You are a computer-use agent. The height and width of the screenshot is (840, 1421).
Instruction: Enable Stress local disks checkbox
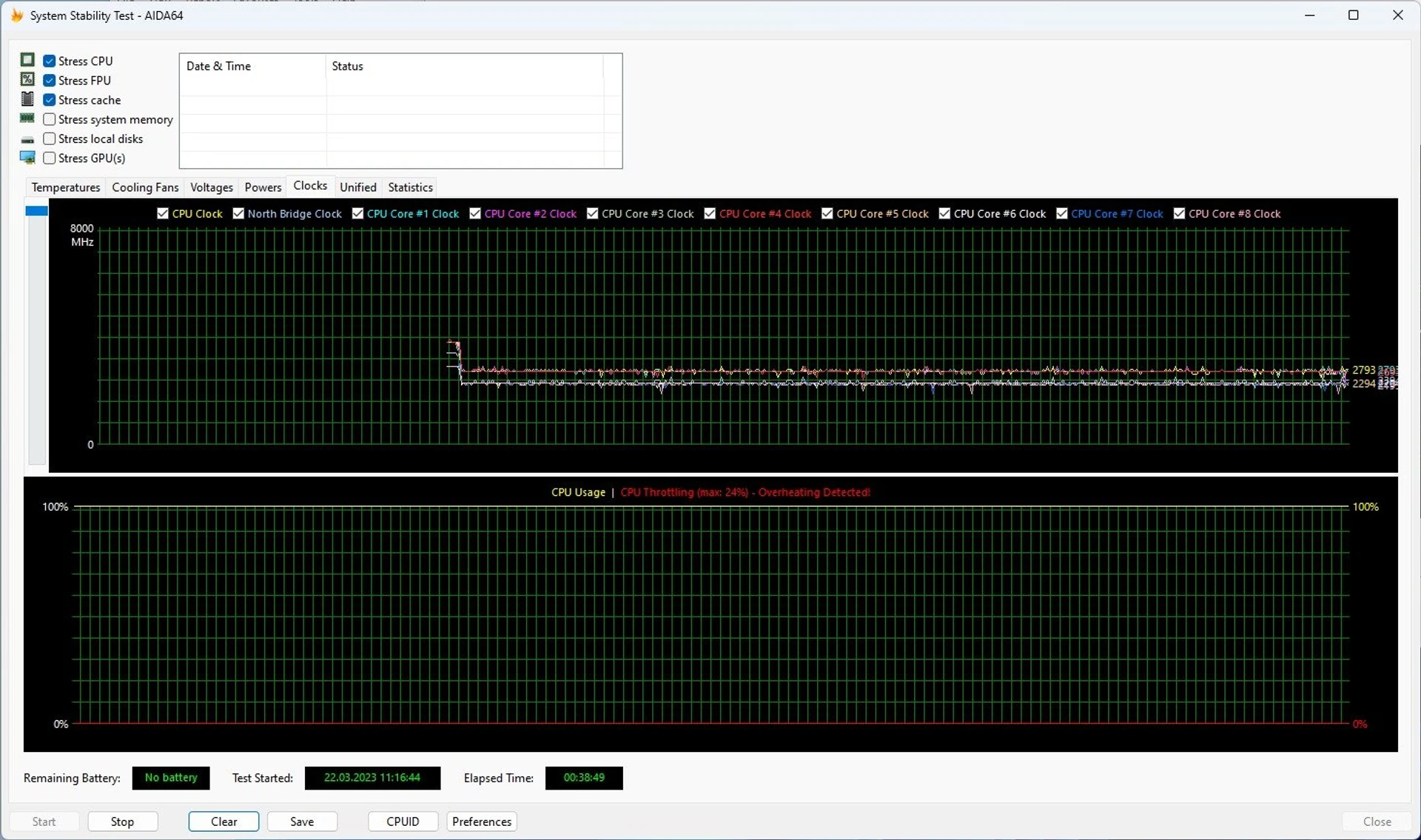point(50,138)
